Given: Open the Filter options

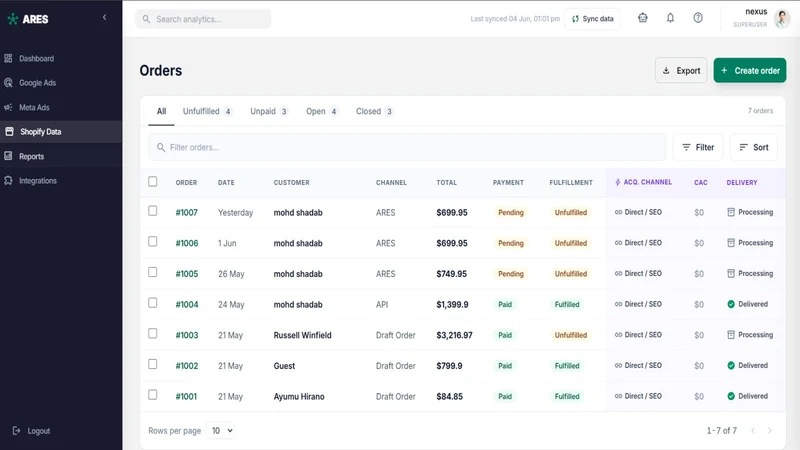Looking at the screenshot, I should click(698, 147).
